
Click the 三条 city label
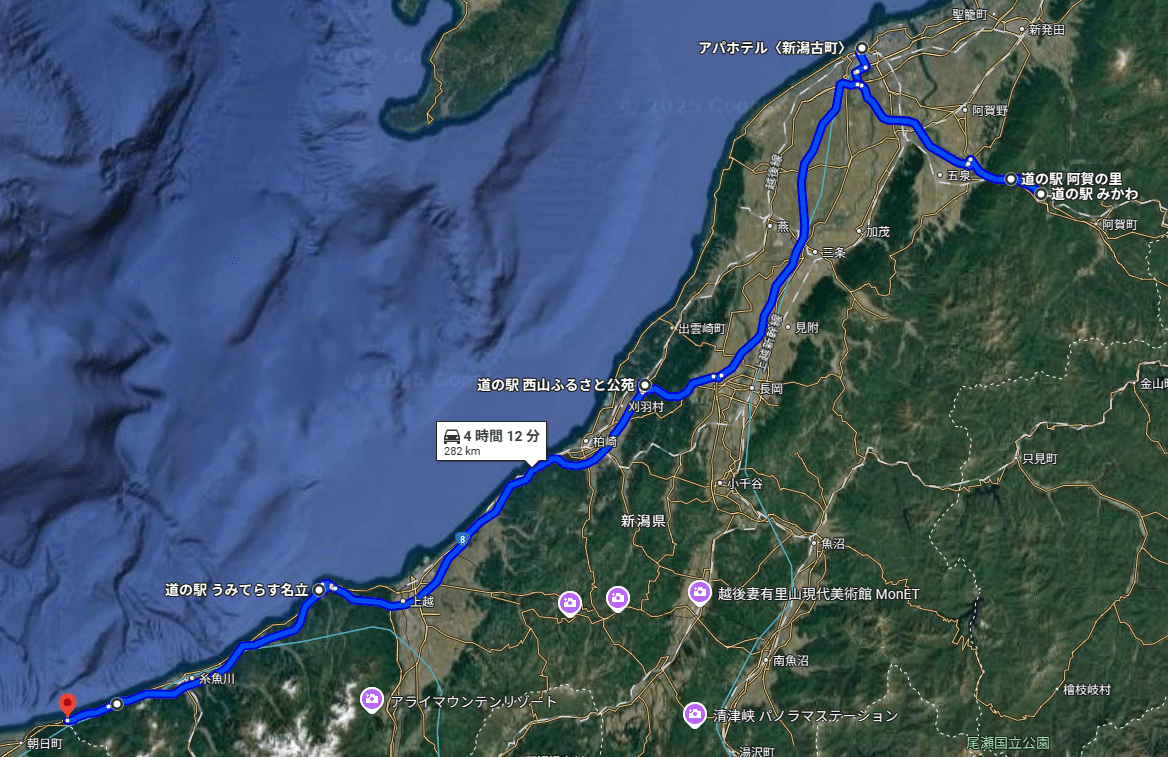pos(834,252)
